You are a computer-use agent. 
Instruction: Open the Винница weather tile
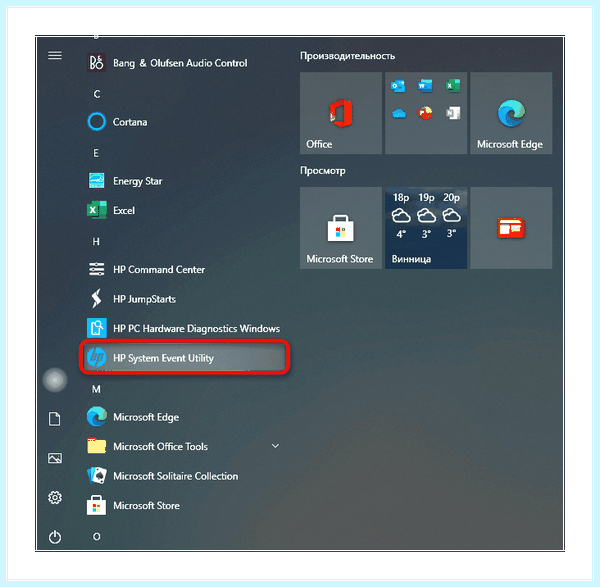(x=426, y=228)
